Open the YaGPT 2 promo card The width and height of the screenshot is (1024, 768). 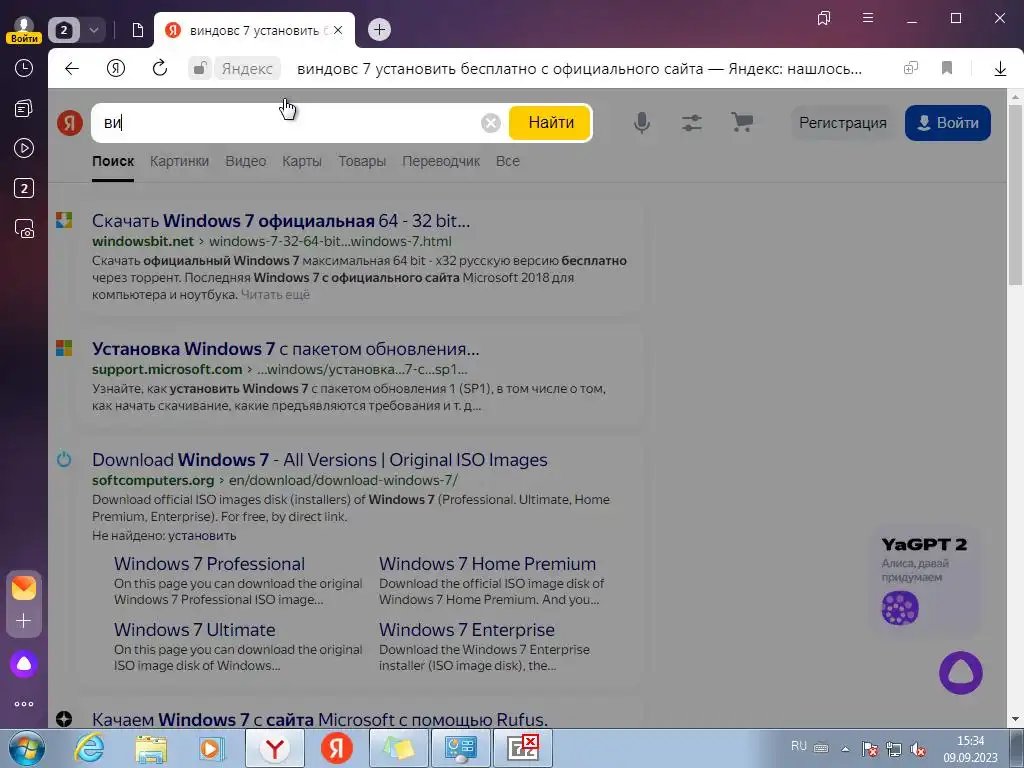pyautogui.click(x=926, y=580)
